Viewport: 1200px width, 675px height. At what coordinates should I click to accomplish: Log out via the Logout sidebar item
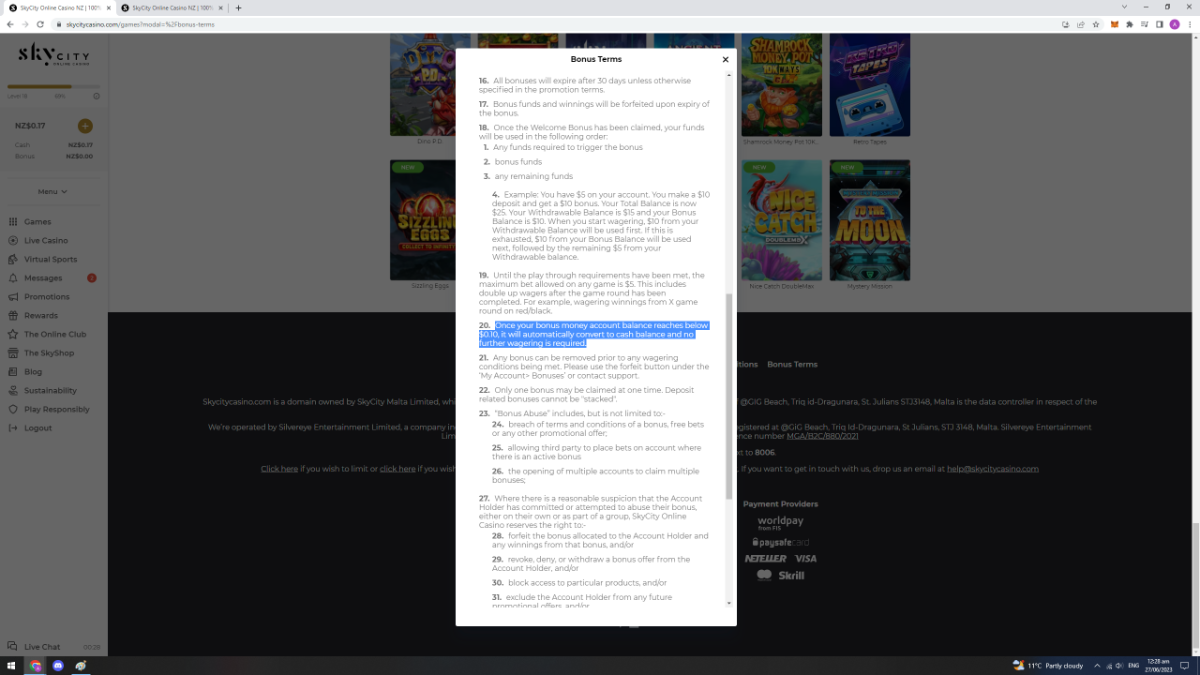[37, 428]
